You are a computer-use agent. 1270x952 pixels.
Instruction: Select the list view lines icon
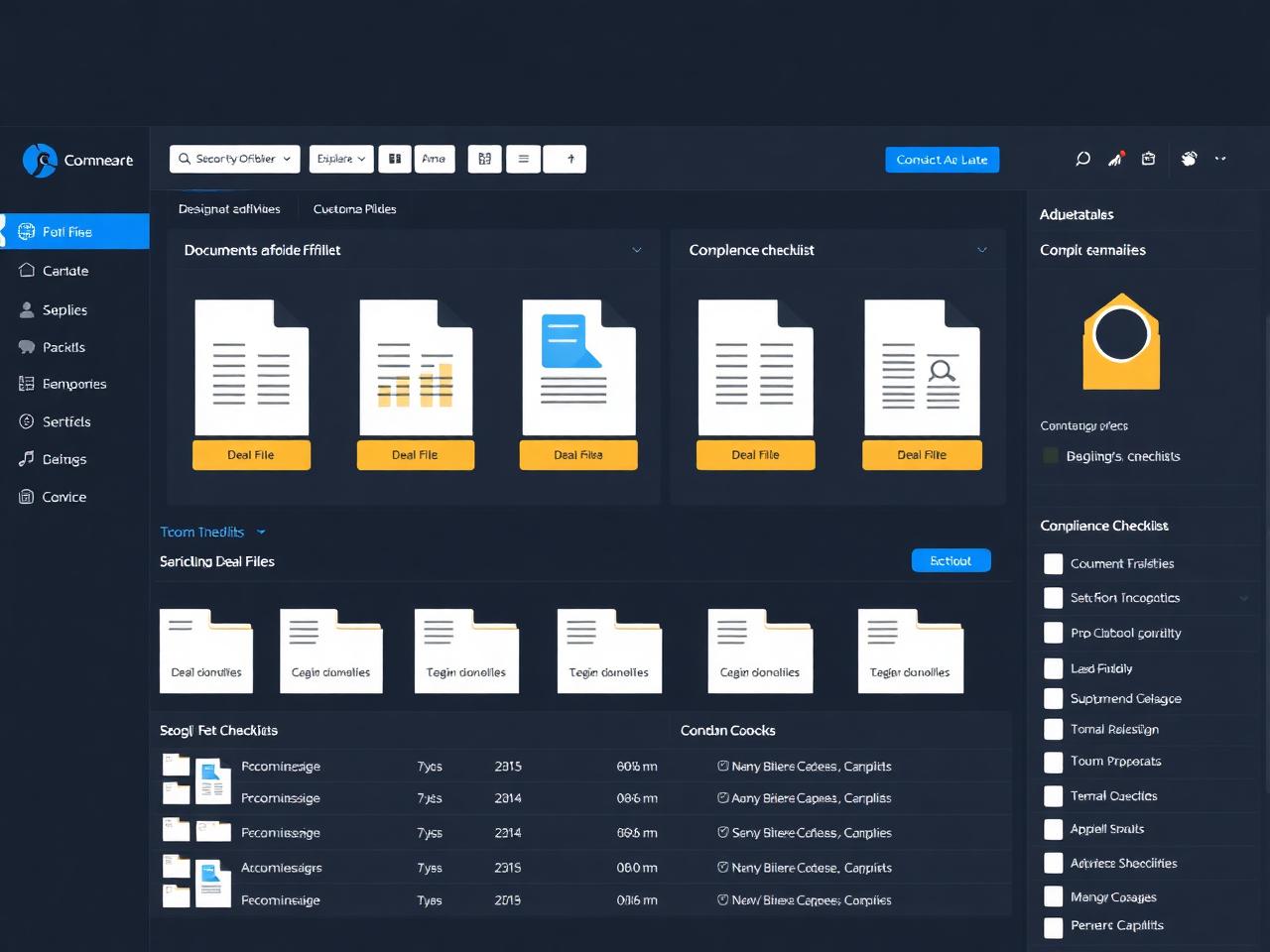tap(524, 159)
